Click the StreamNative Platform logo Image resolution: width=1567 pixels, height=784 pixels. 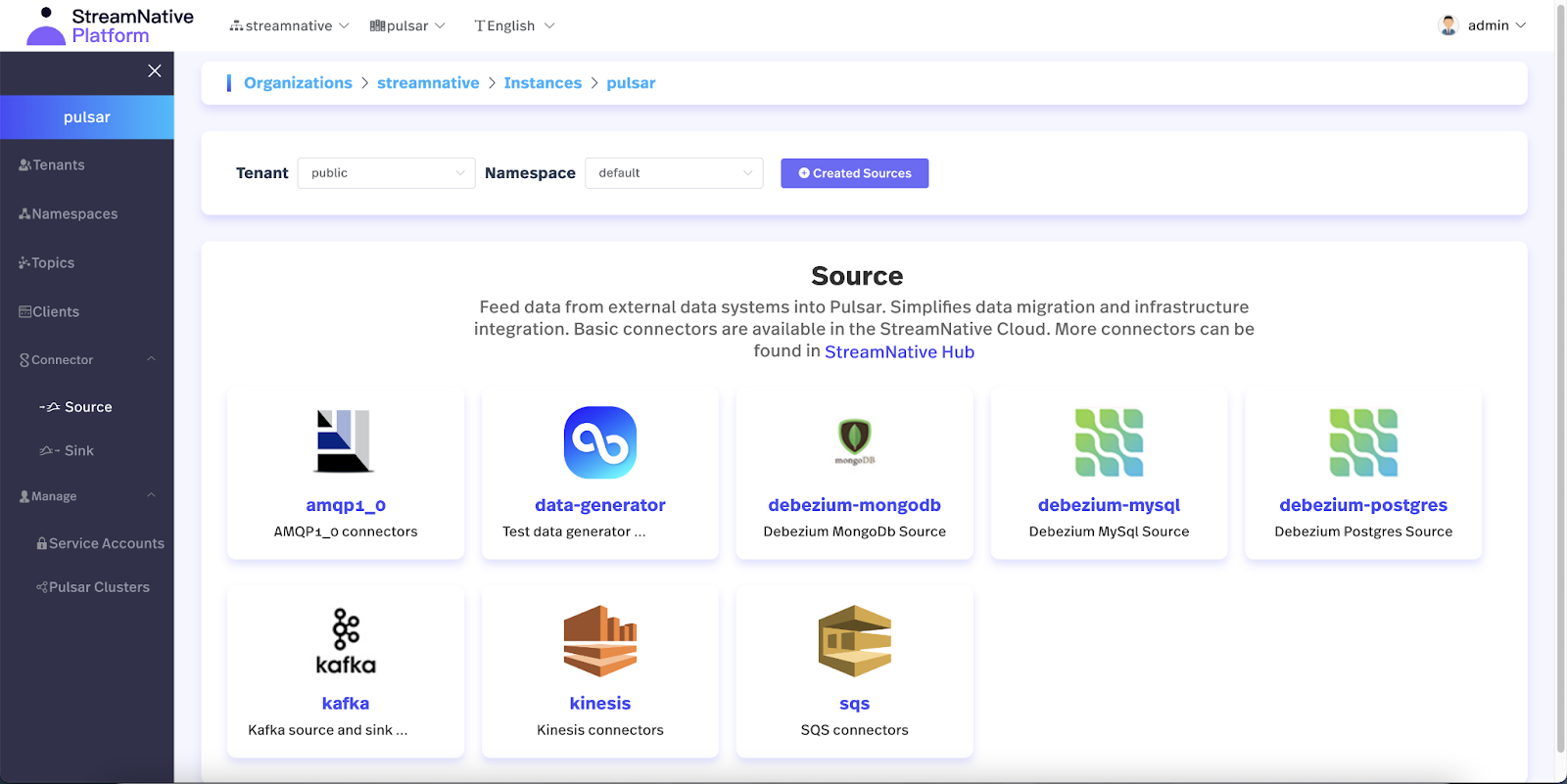(110, 26)
